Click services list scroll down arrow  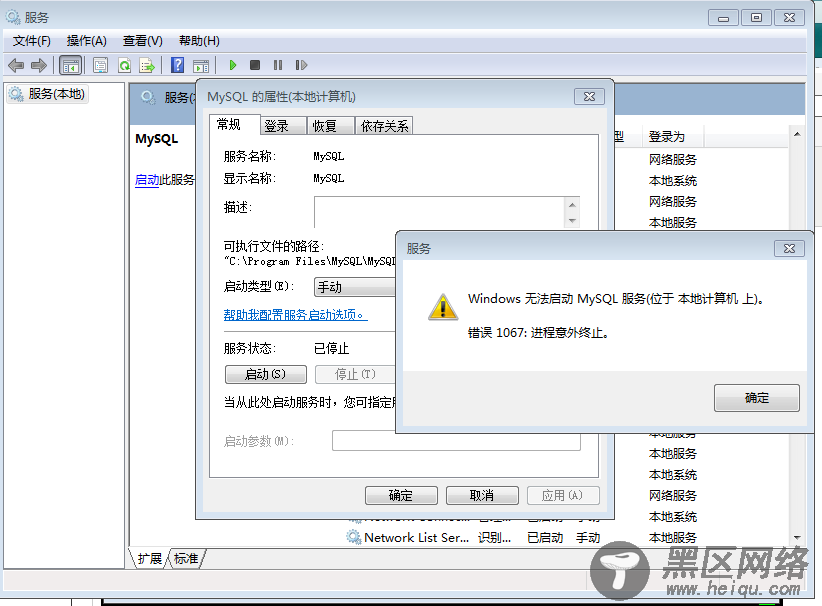797,537
